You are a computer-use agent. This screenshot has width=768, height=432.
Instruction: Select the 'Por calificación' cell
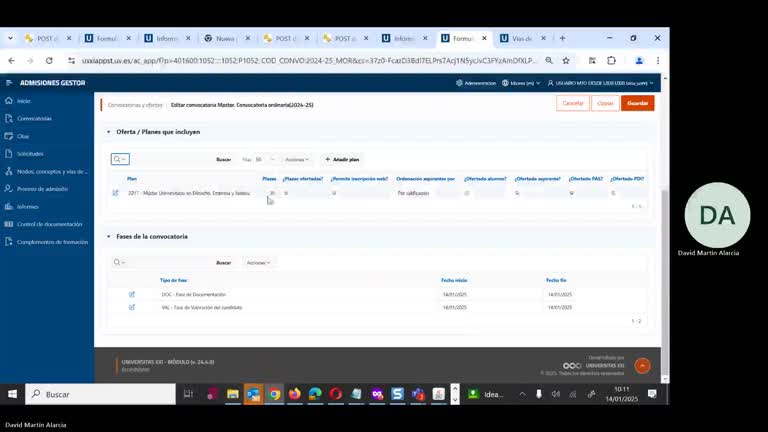click(413, 193)
